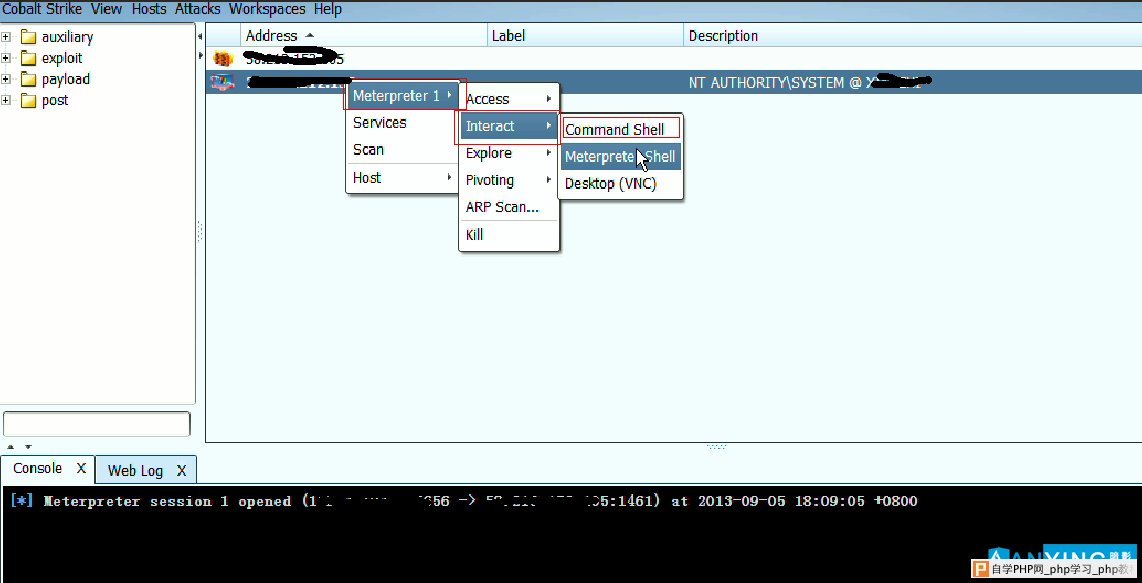Expand the post module tree node

(7, 101)
